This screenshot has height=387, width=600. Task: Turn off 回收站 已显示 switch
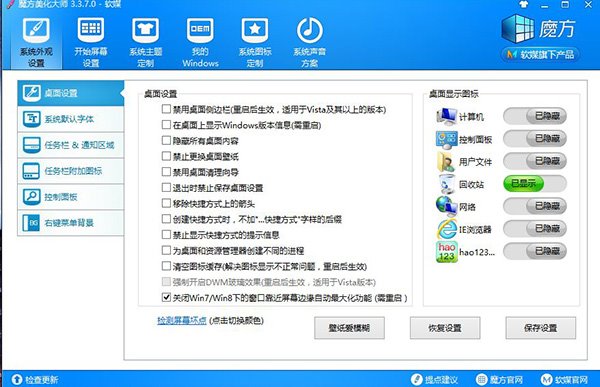coord(535,184)
